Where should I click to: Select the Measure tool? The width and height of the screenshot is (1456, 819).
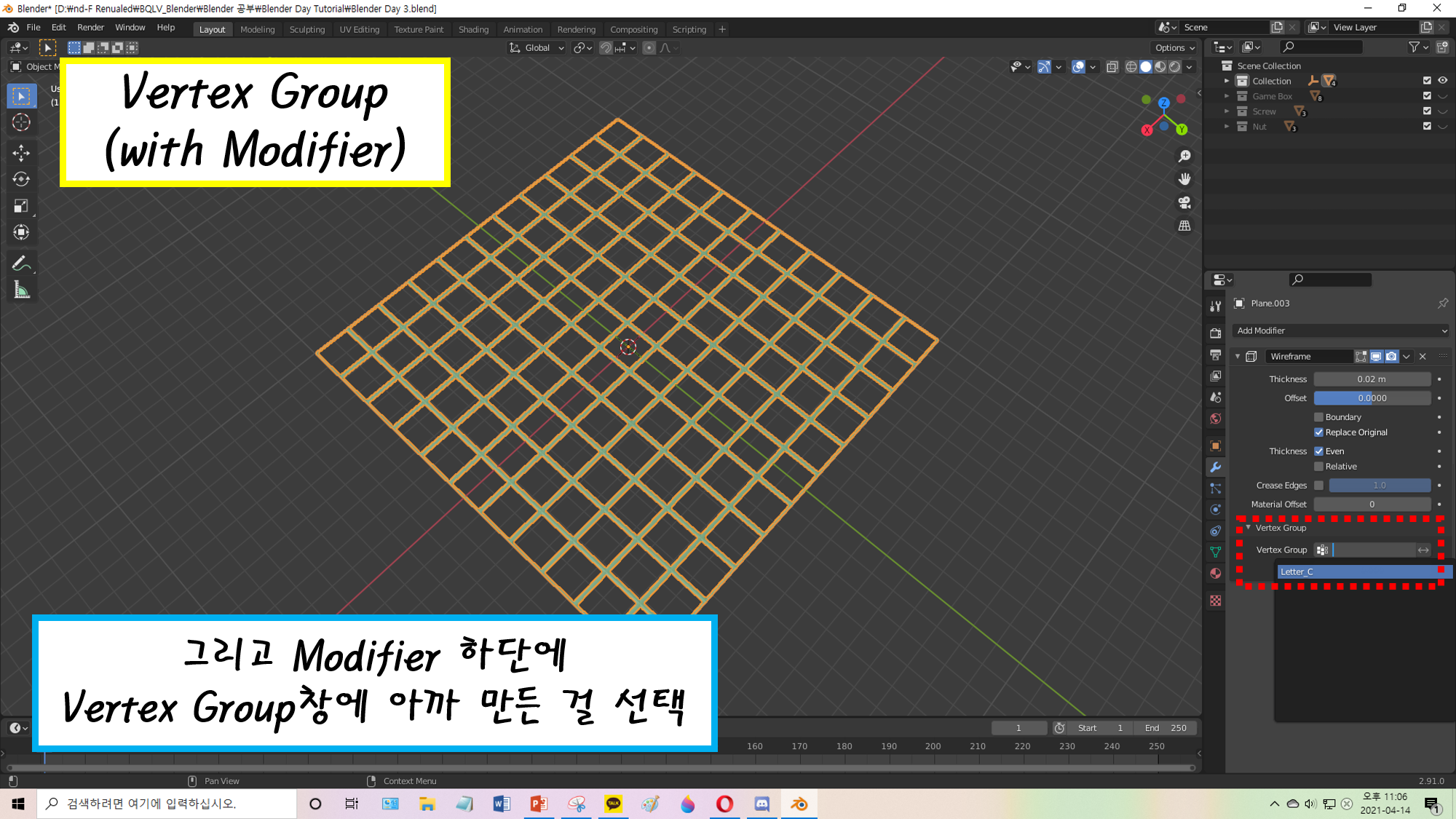pyautogui.click(x=21, y=290)
